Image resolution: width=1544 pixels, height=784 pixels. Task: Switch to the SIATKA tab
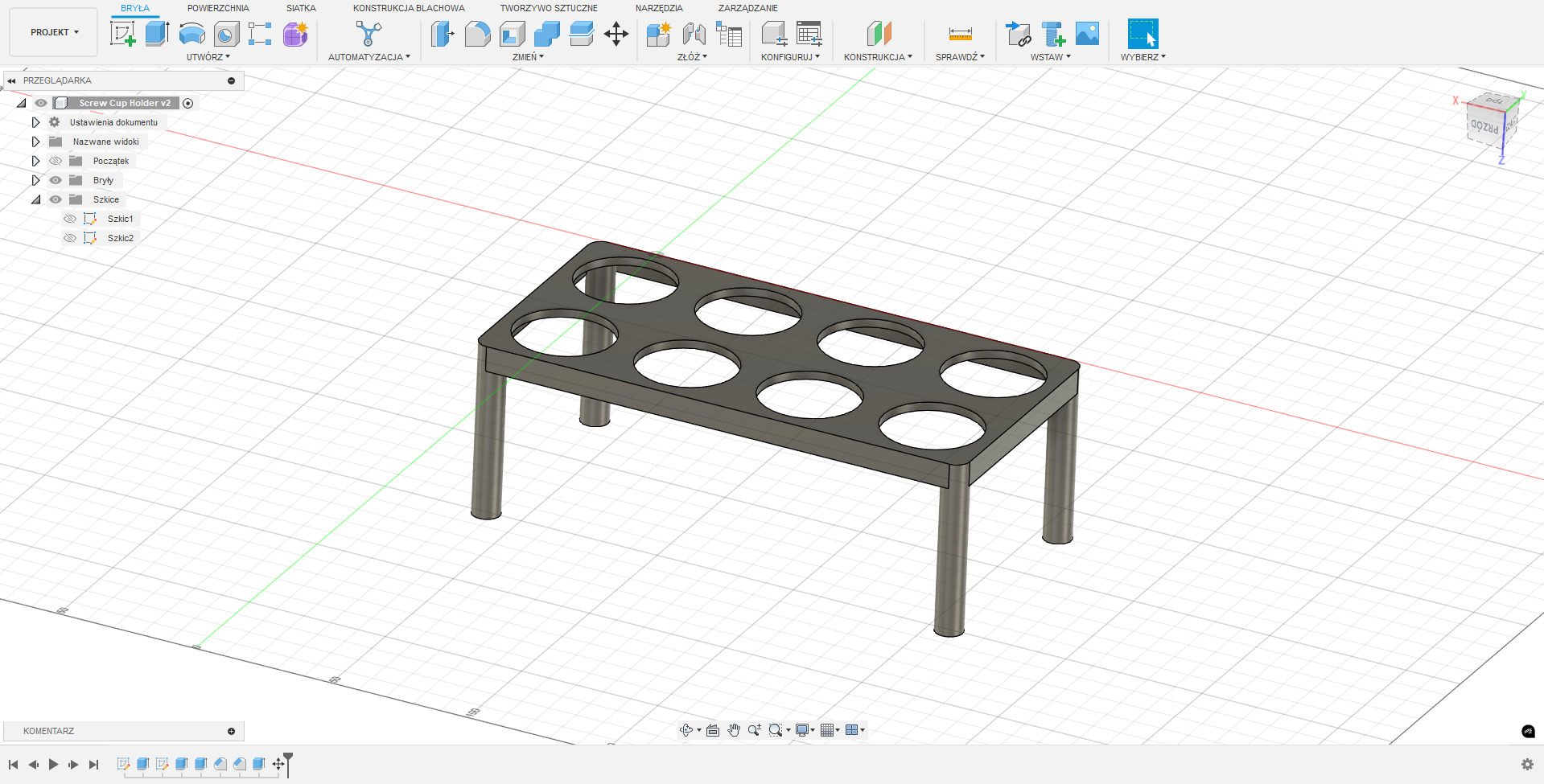(301, 8)
